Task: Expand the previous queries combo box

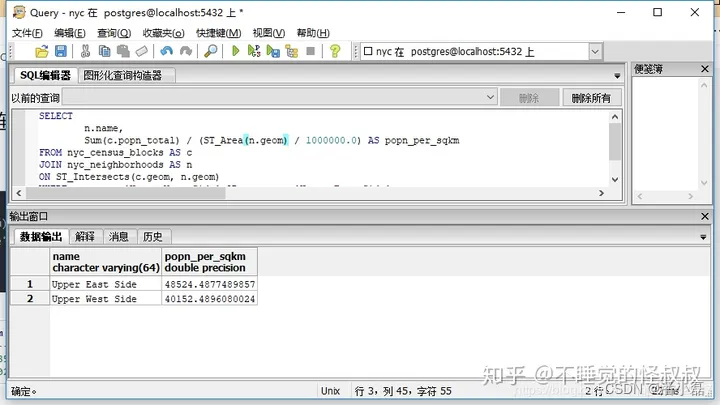Action: point(490,97)
